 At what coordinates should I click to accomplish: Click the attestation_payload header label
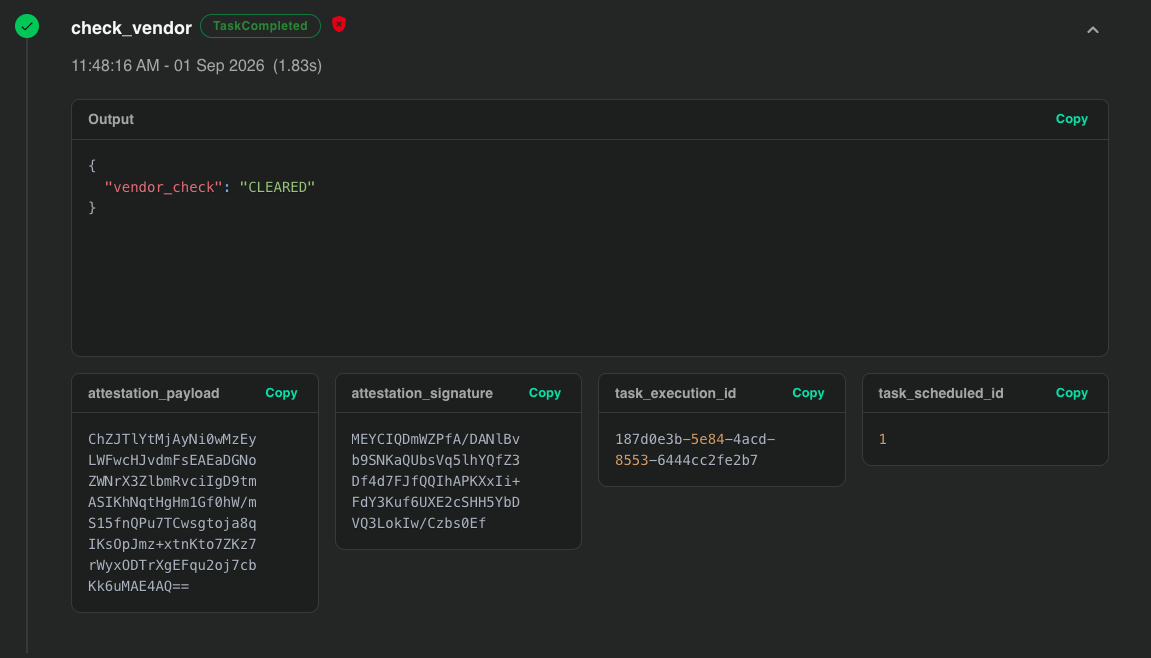coord(153,394)
